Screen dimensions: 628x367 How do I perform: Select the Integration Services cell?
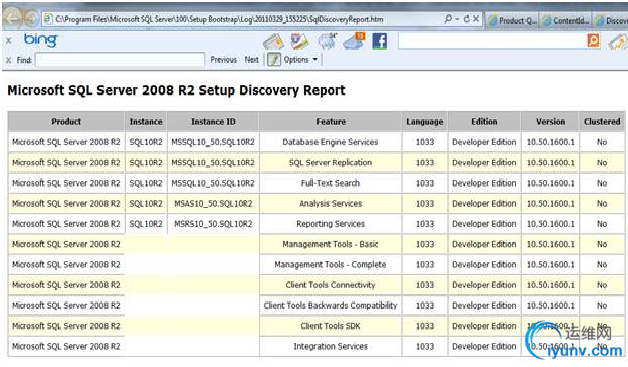[330, 346]
